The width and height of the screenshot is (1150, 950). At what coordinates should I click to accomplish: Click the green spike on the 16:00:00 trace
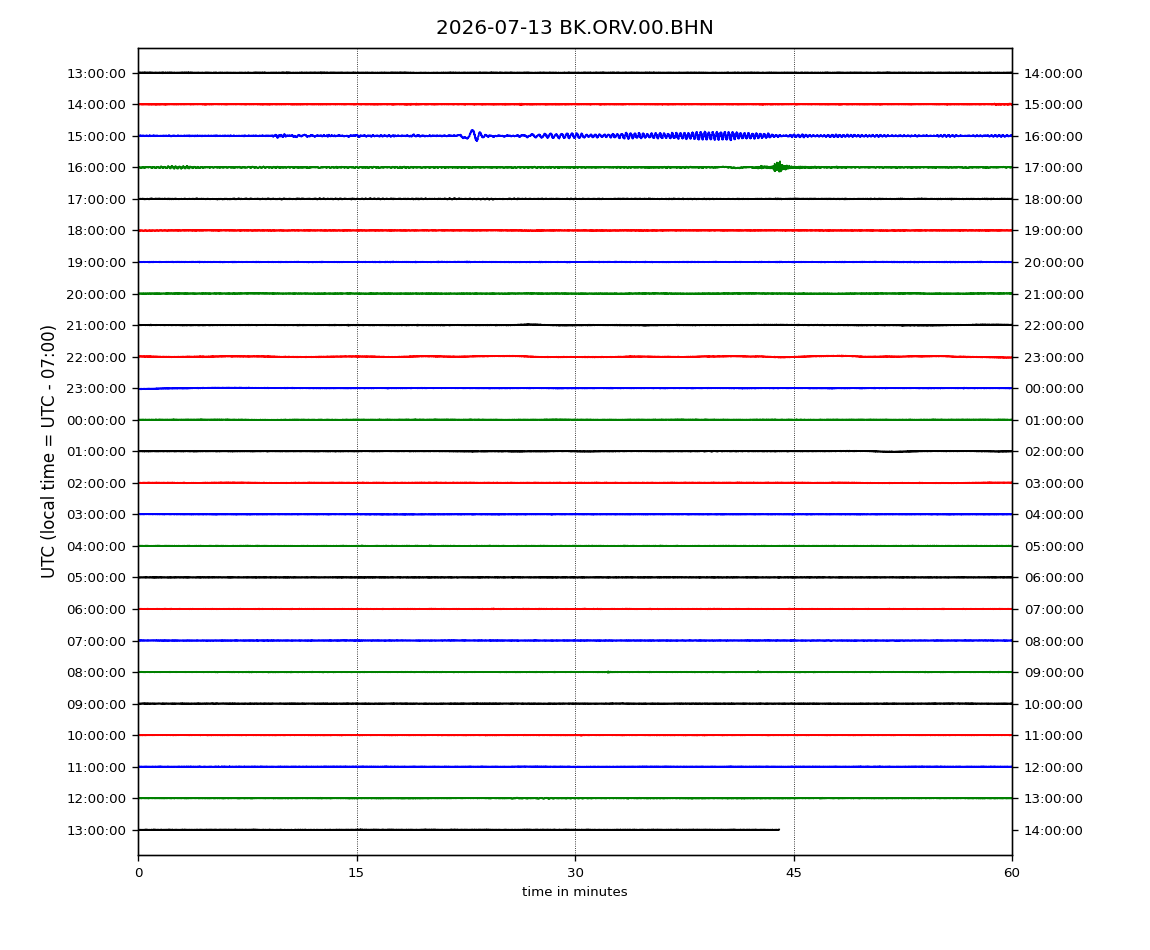click(778, 167)
